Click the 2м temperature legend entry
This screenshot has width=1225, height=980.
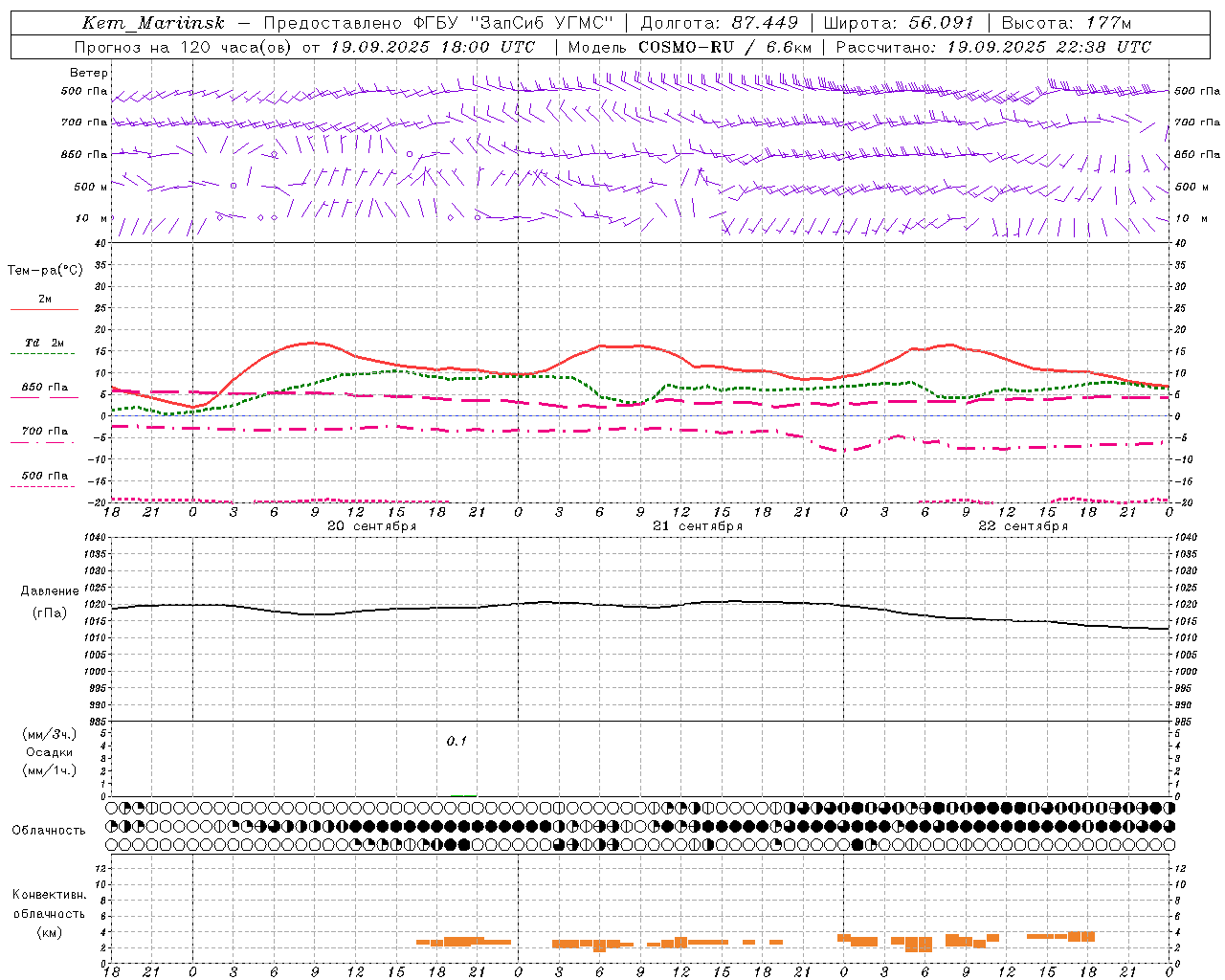point(45,299)
